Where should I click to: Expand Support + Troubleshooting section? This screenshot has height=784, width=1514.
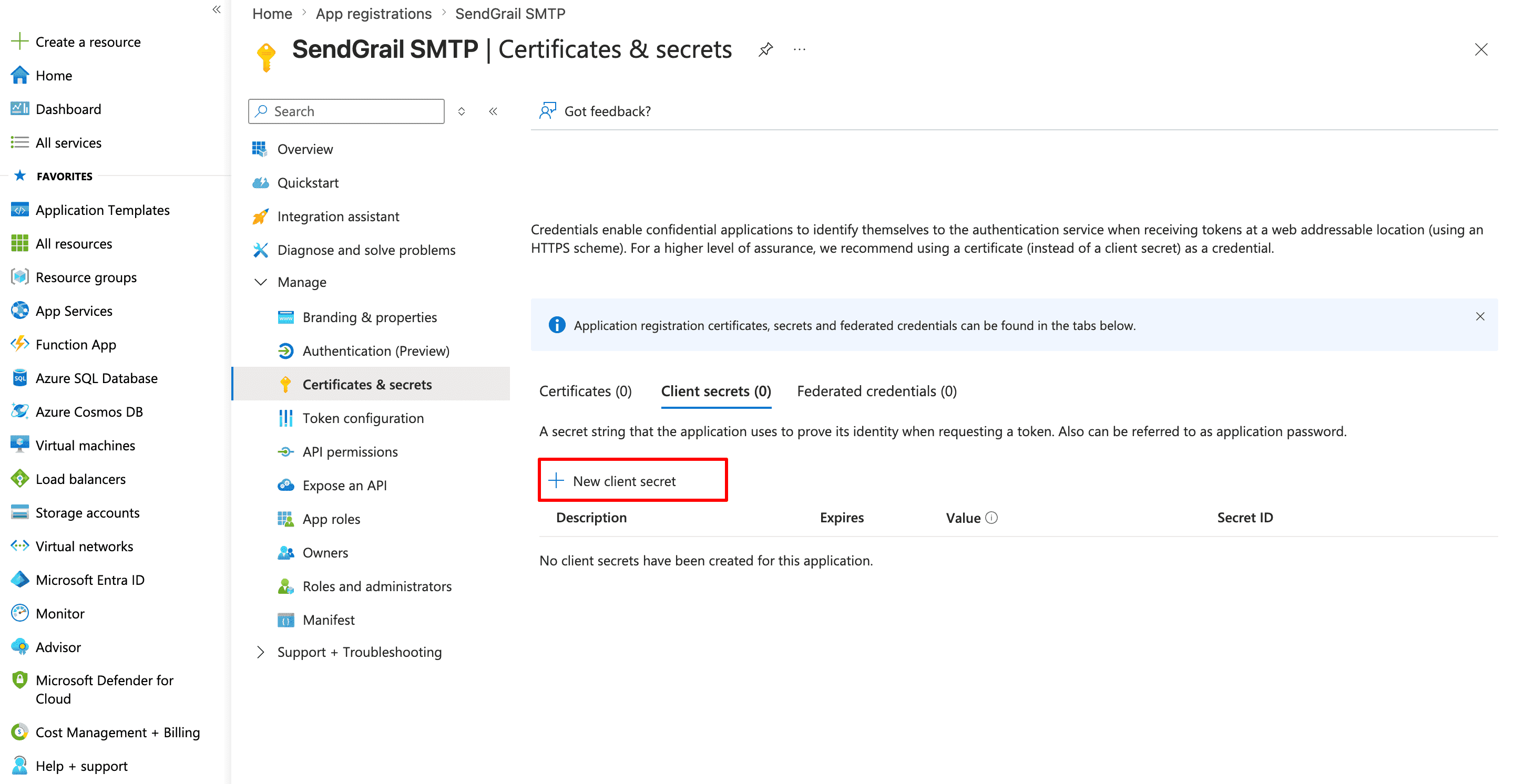(x=260, y=652)
